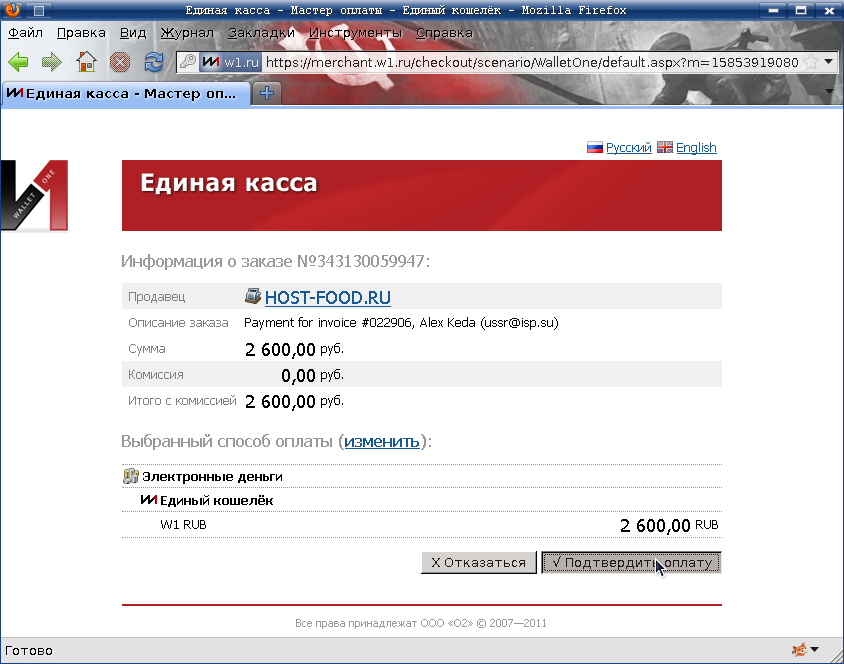Reload the page with the blue arrows
The height and width of the screenshot is (664, 844).
[153, 62]
